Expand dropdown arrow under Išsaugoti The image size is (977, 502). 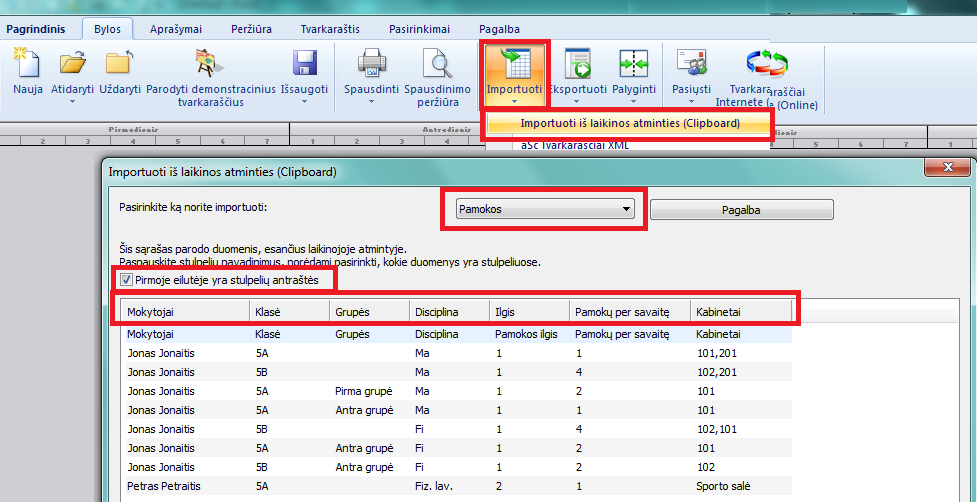tap(304, 102)
